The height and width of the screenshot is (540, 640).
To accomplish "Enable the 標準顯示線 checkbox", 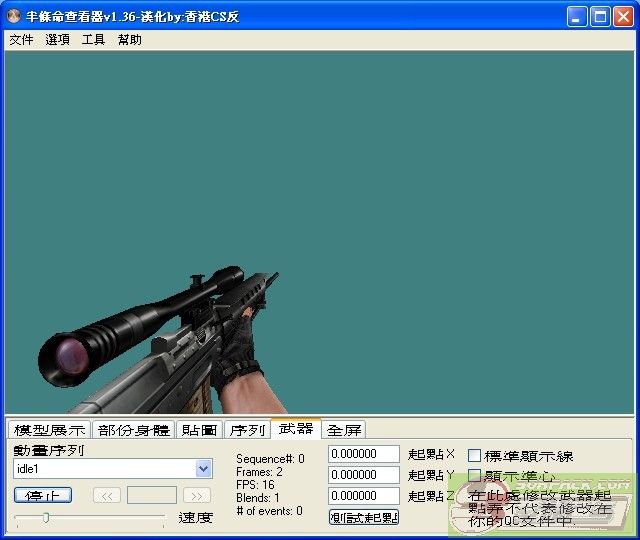I will tap(474, 456).
